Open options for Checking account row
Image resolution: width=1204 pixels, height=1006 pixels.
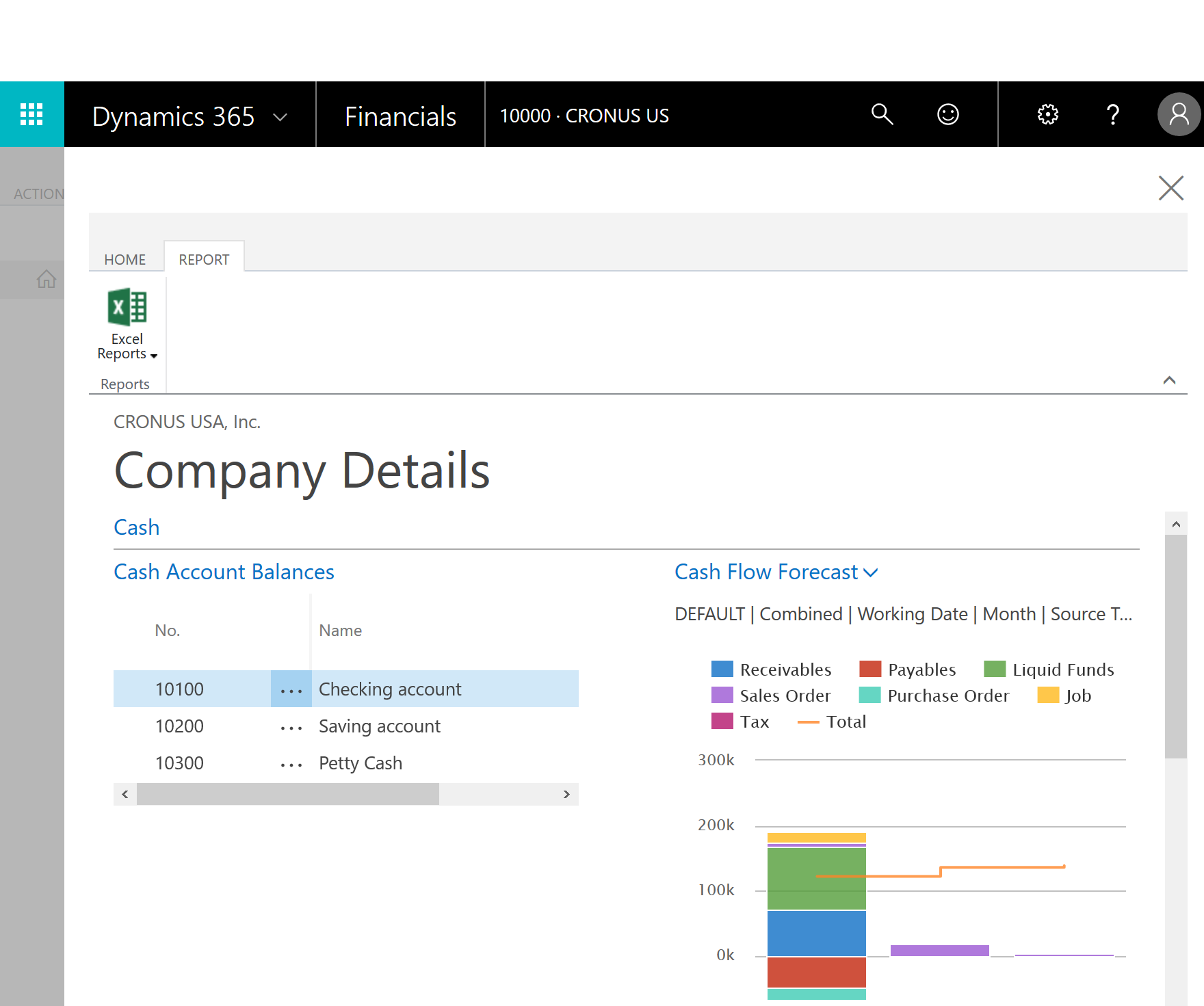click(291, 689)
